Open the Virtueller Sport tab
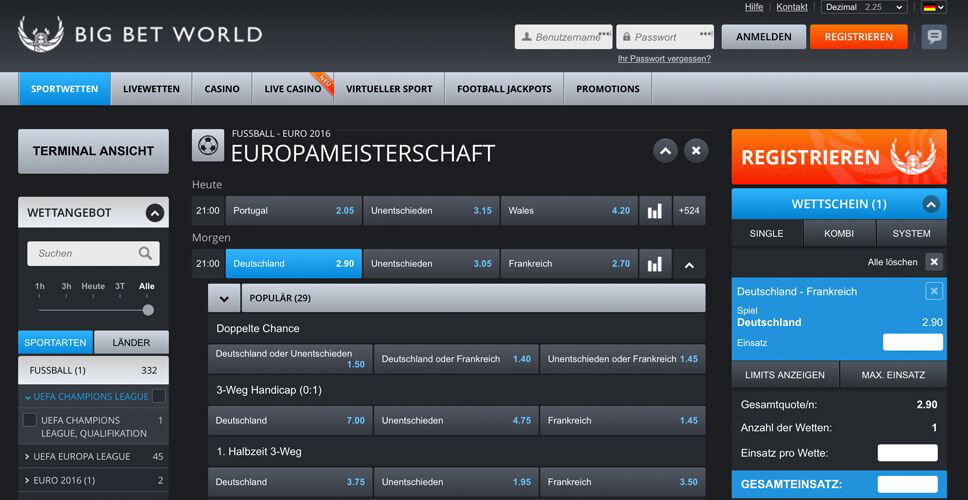Viewport: 968px width, 500px height. coord(389,89)
